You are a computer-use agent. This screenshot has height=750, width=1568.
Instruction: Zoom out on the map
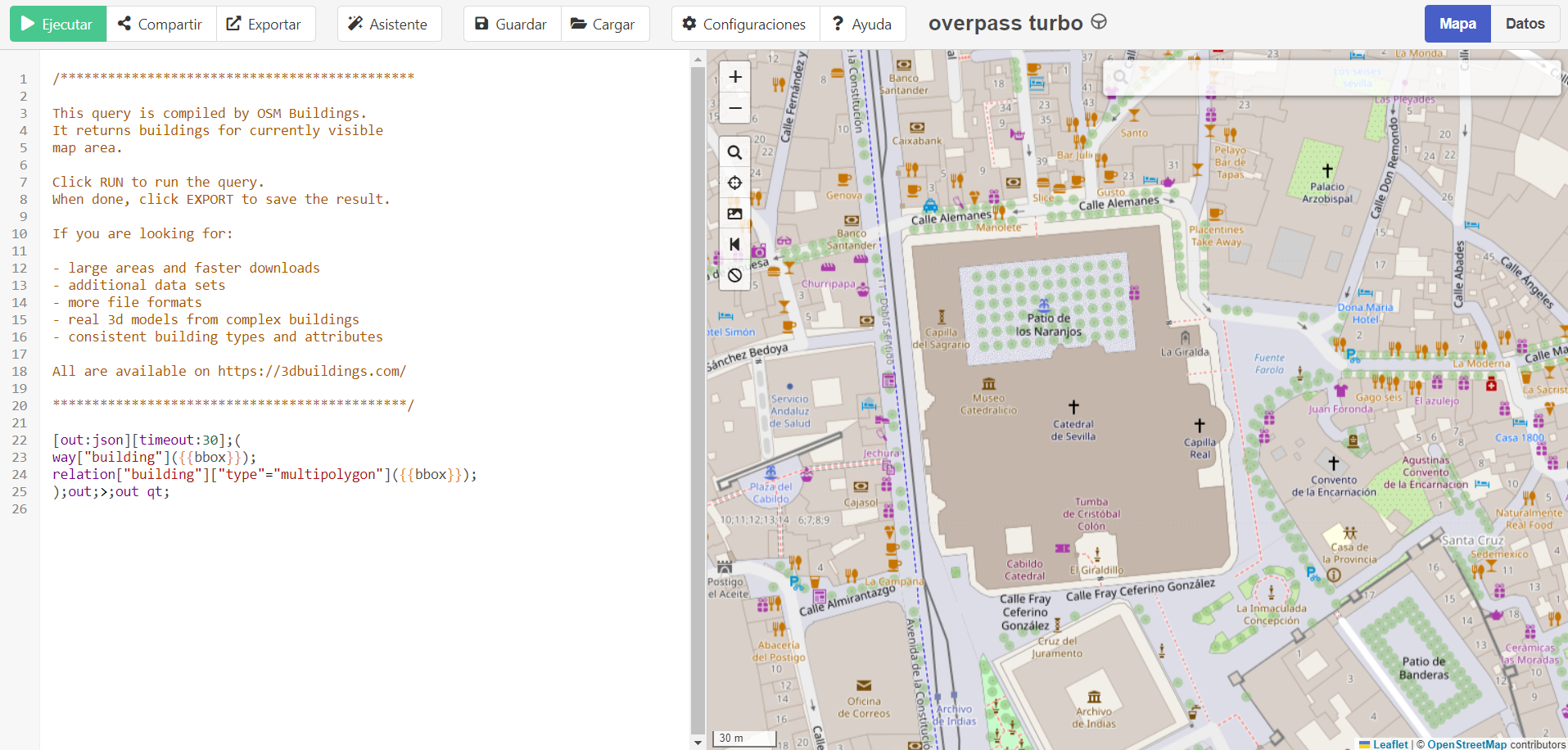click(735, 108)
